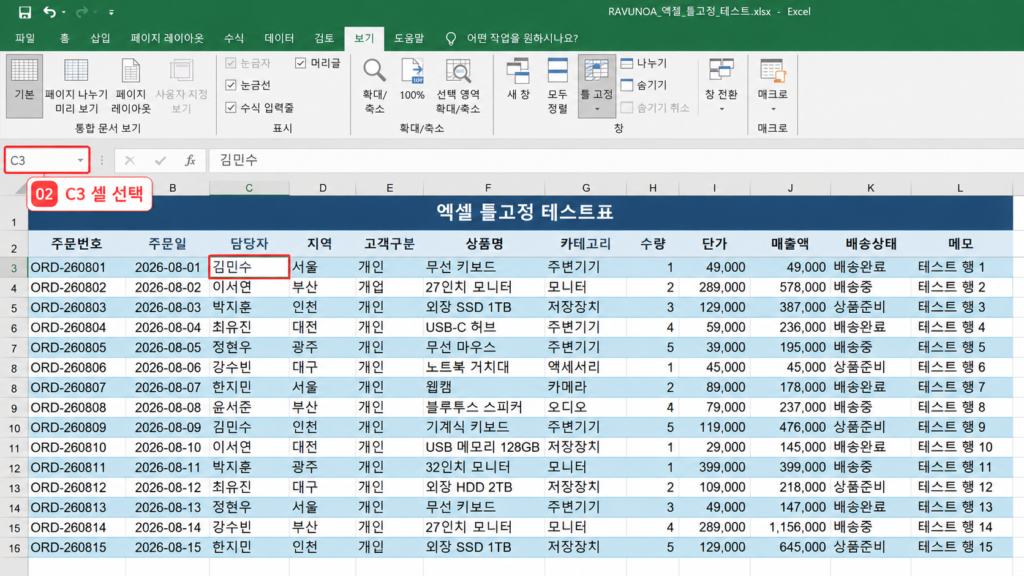
Task: Undo the last action
Action: click(49, 12)
